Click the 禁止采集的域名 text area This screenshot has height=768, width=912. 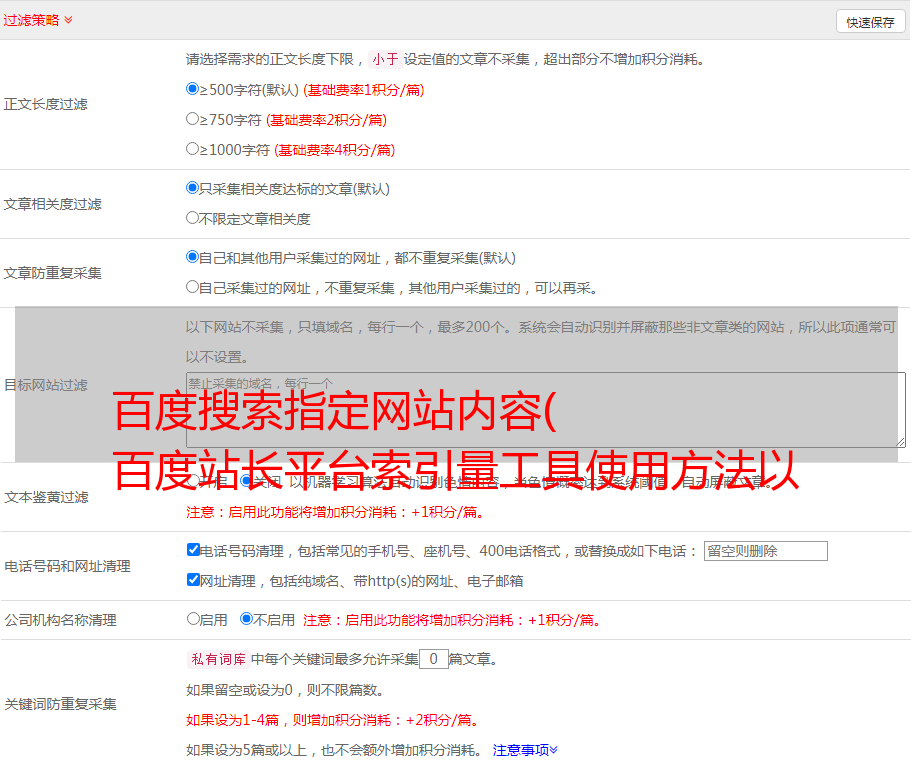(x=545, y=409)
